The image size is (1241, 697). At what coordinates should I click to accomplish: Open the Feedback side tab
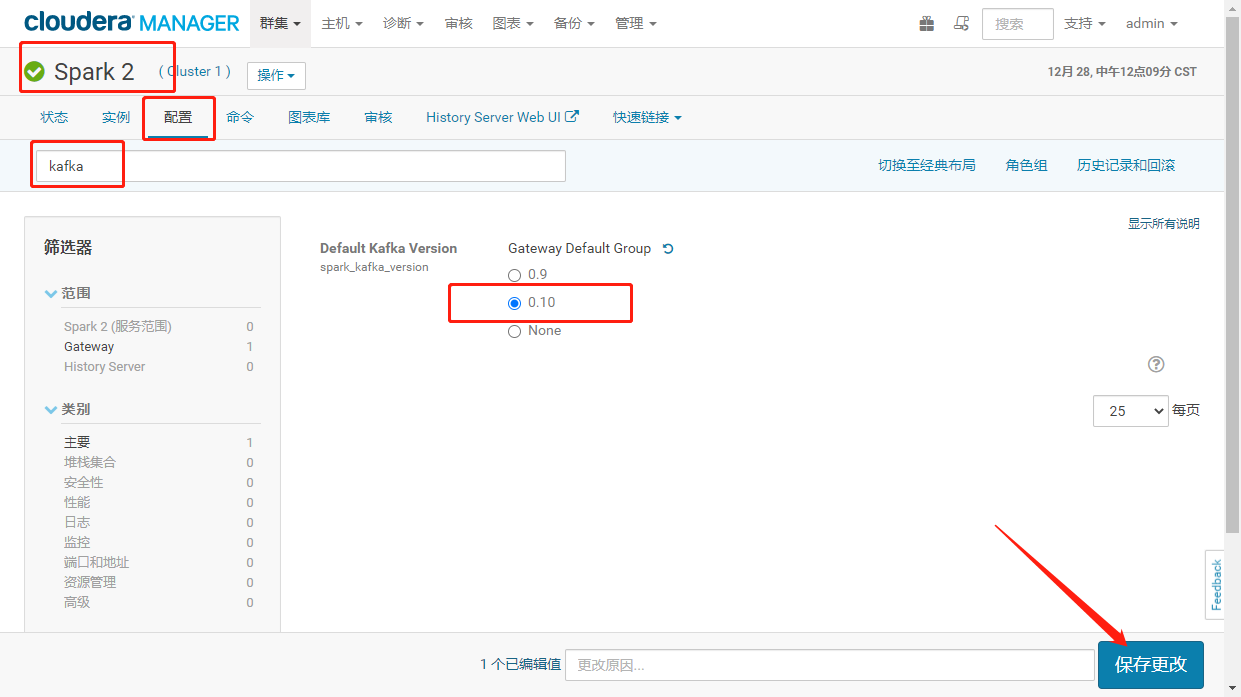[1216, 585]
